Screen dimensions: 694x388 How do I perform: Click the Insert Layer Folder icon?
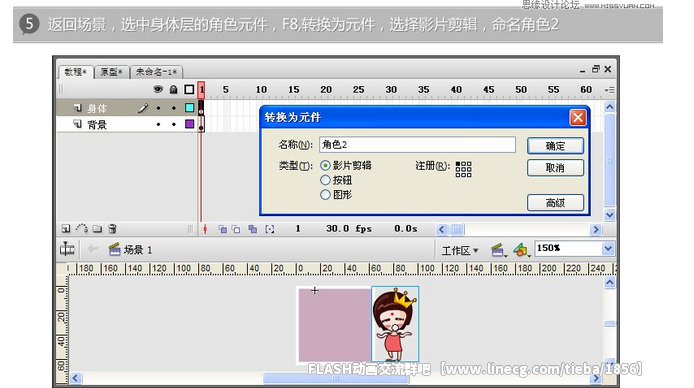(97, 229)
